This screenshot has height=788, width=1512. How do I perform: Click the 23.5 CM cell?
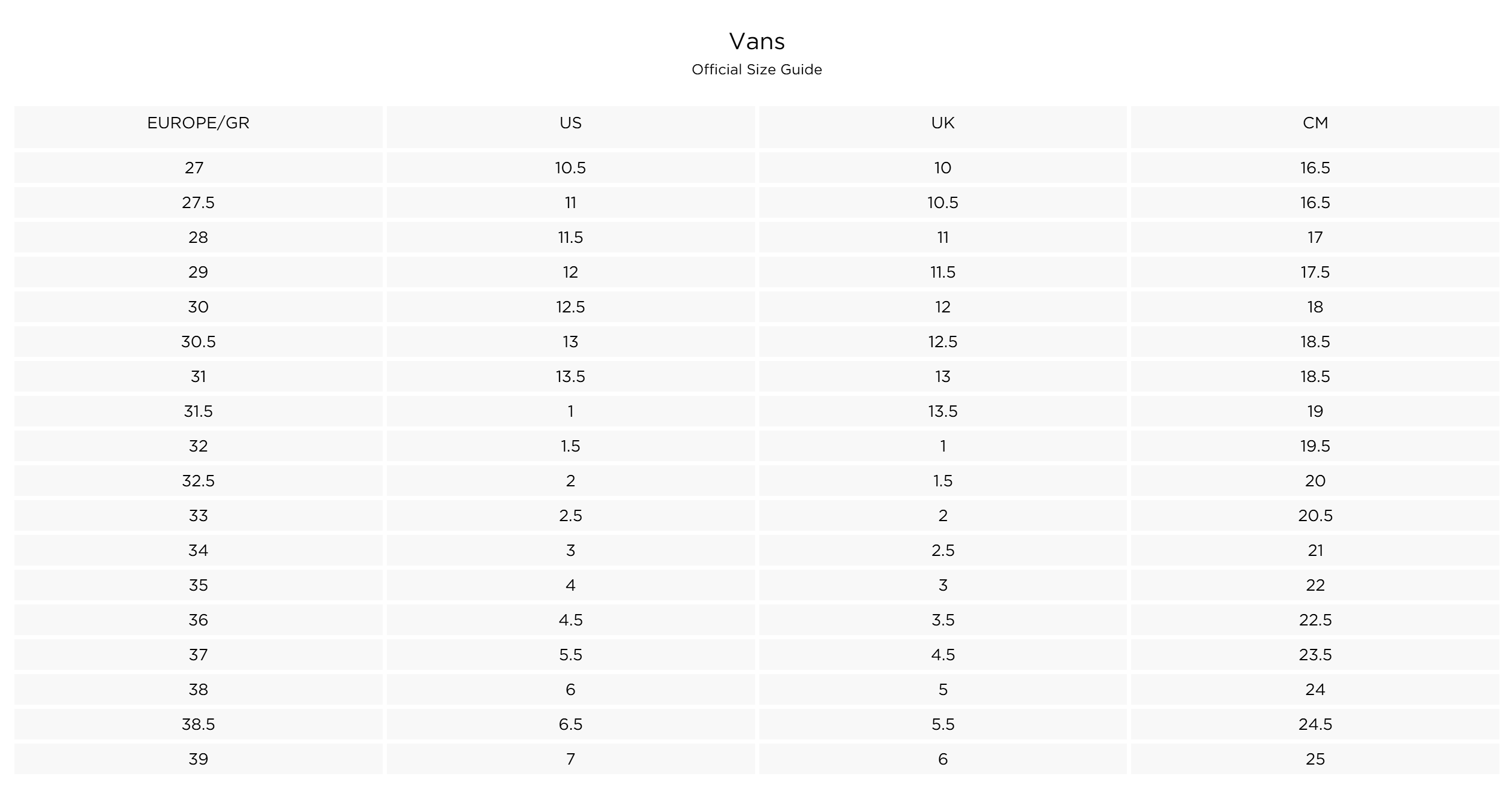[1315, 654]
